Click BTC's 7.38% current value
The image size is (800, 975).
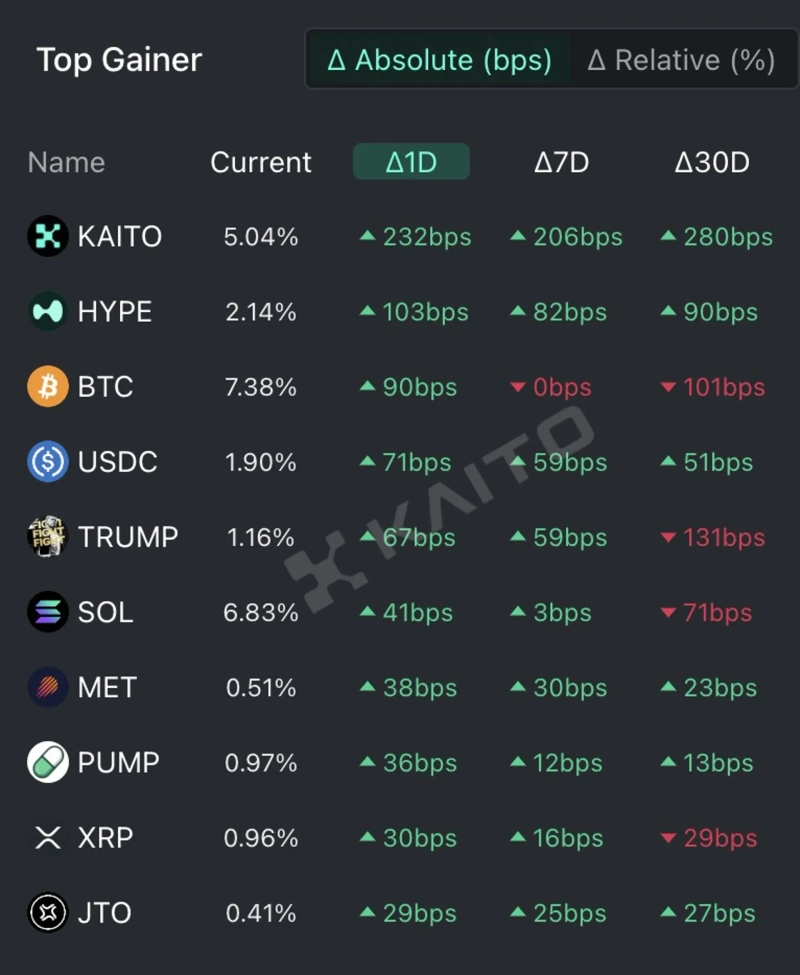(x=261, y=387)
